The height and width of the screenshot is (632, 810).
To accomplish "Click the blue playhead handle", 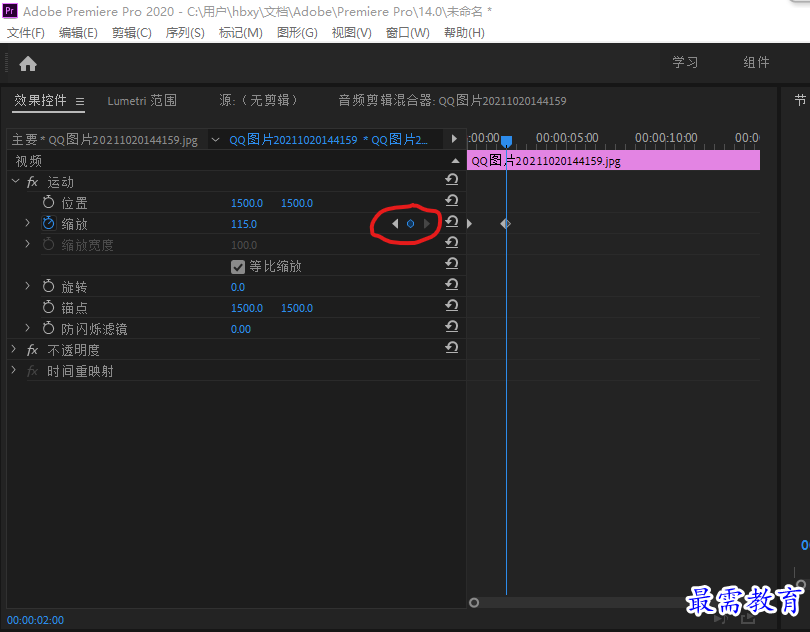I will pyautogui.click(x=507, y=141).
